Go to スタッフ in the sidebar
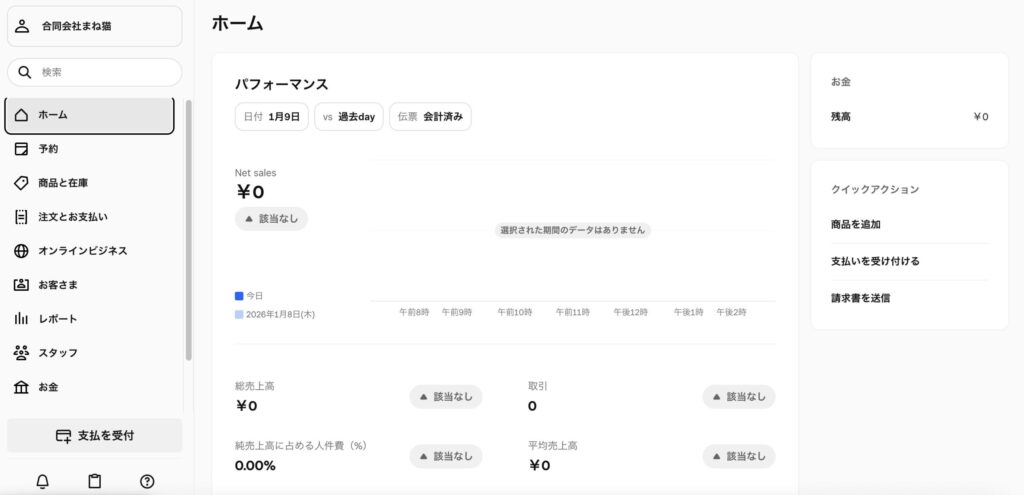The width and height of the screenshot is (1024, 495). pos(58,353)
